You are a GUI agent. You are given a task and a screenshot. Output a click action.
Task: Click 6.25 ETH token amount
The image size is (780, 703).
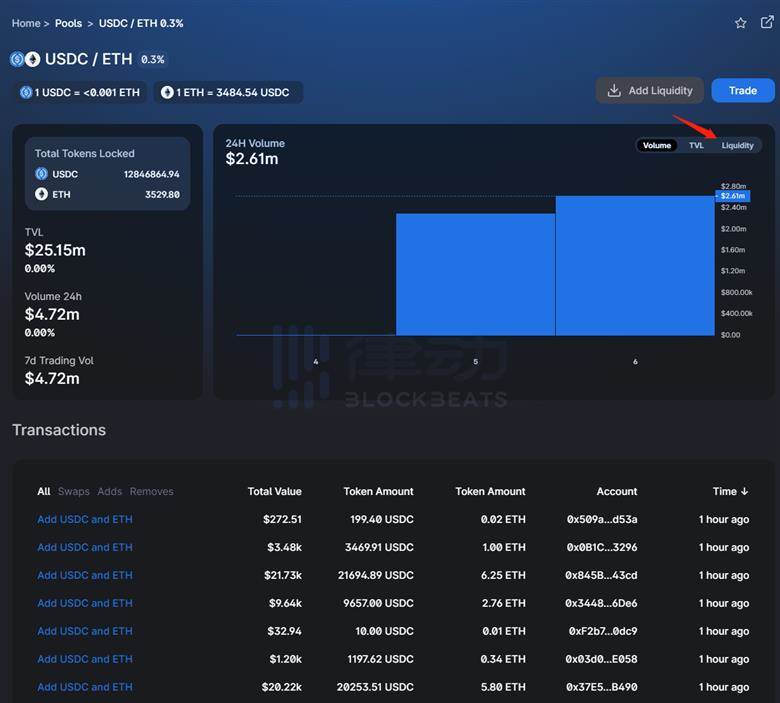(503, 575)
